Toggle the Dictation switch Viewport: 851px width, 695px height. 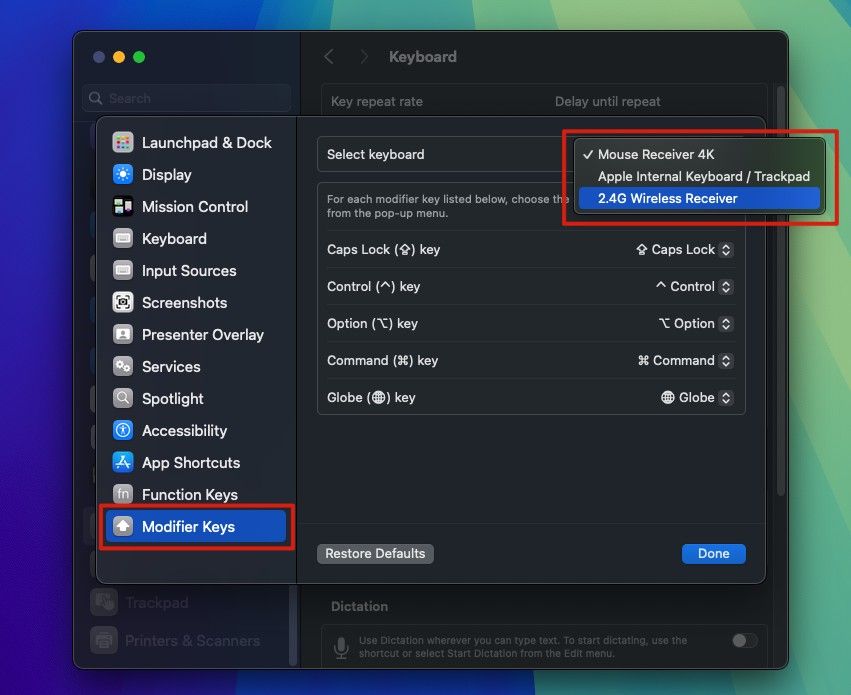pyautogui.click(x=744, y=641)
